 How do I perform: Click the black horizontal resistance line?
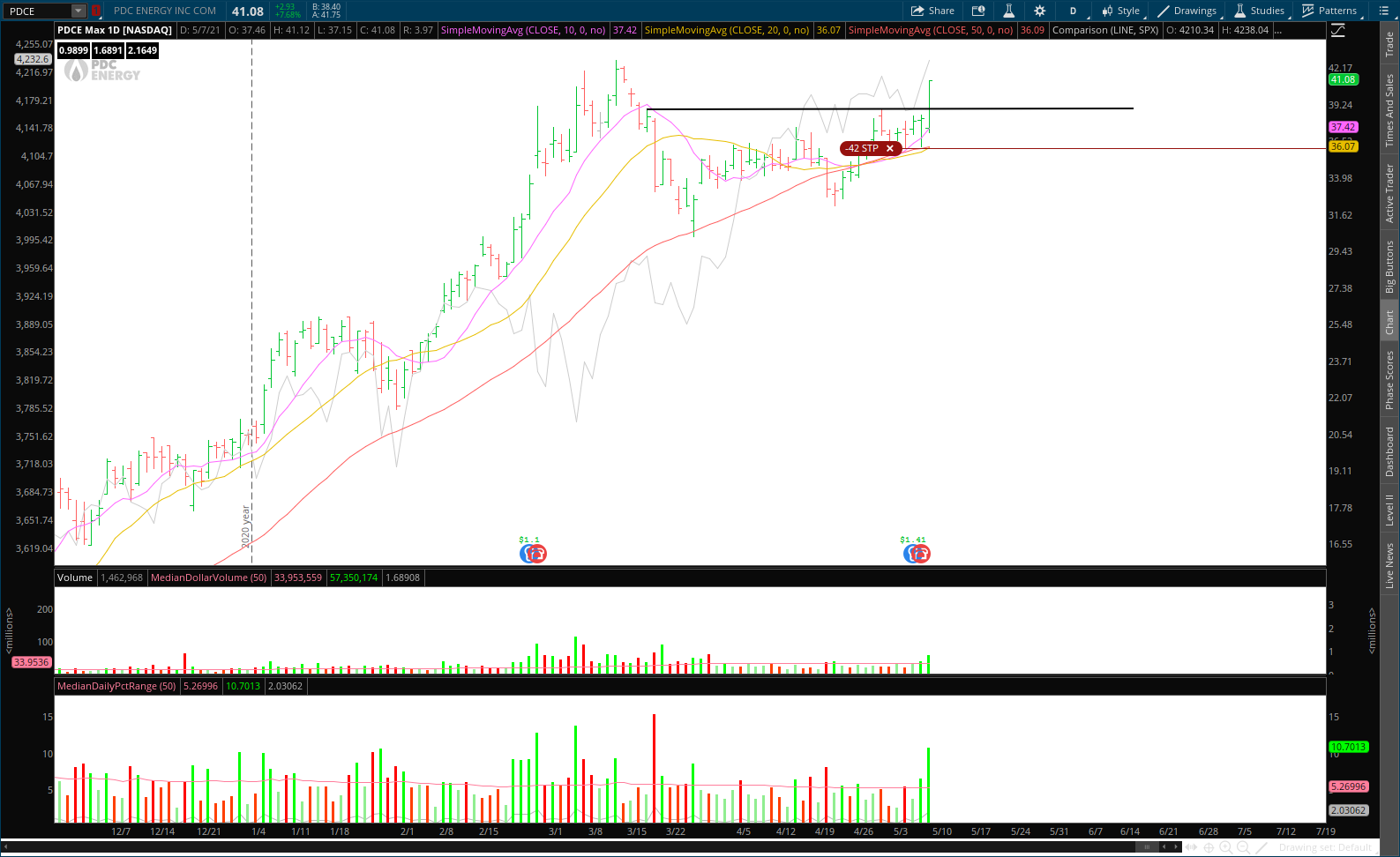[890, 108]
